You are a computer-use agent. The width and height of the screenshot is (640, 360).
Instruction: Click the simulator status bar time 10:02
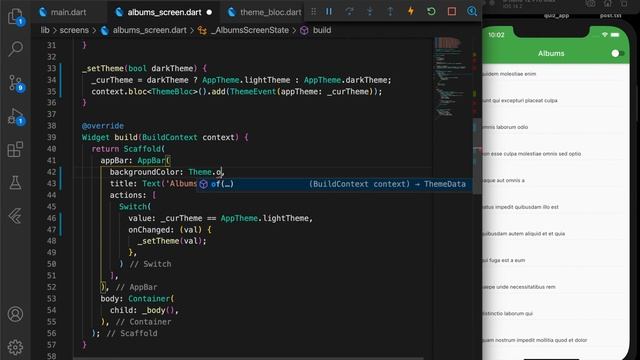(x=496, y=35)
